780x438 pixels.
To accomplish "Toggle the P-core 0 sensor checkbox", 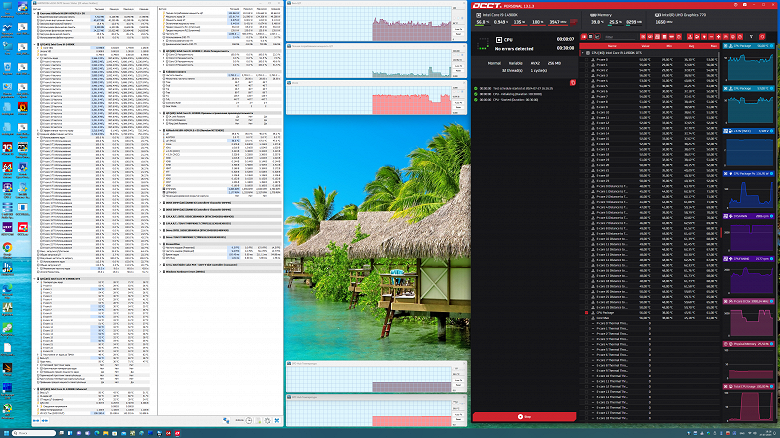I will click(x=586, y=61).
